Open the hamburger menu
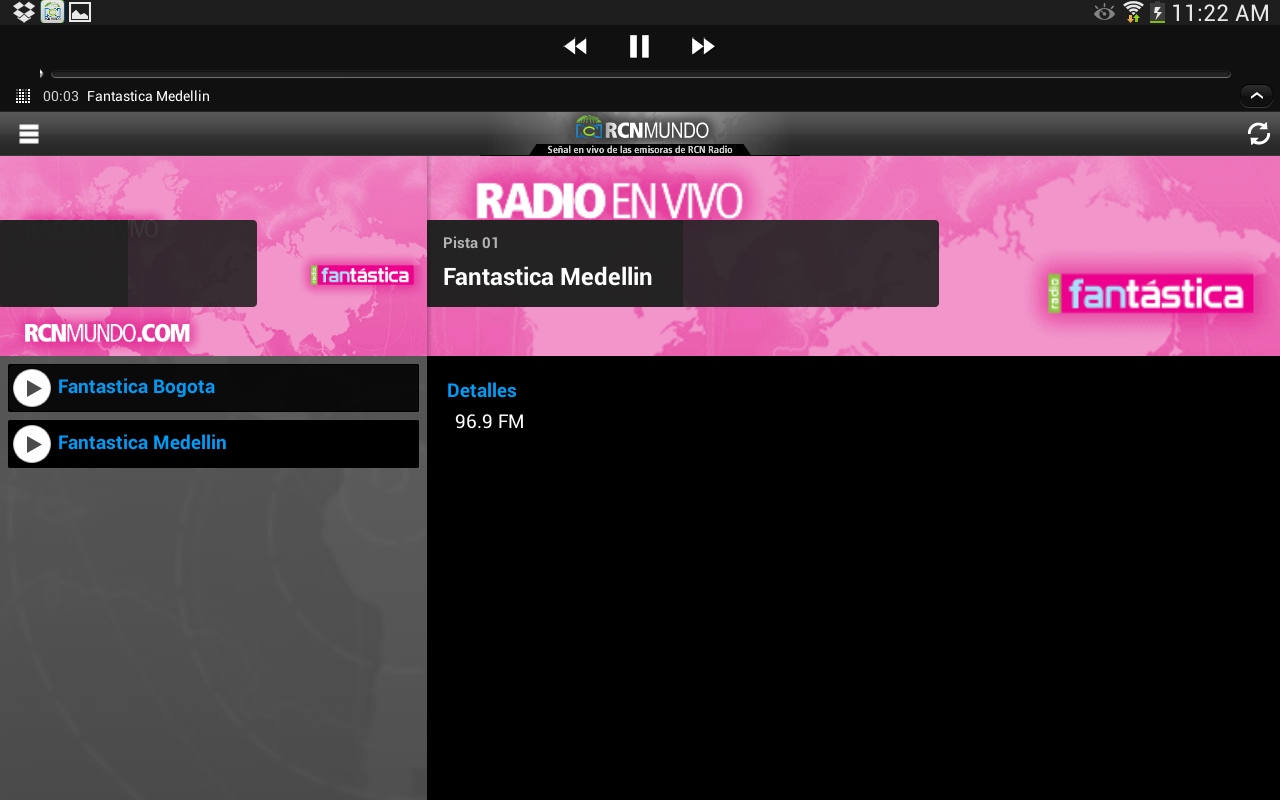Viewport: 1280px width, 800px height. 29,134
